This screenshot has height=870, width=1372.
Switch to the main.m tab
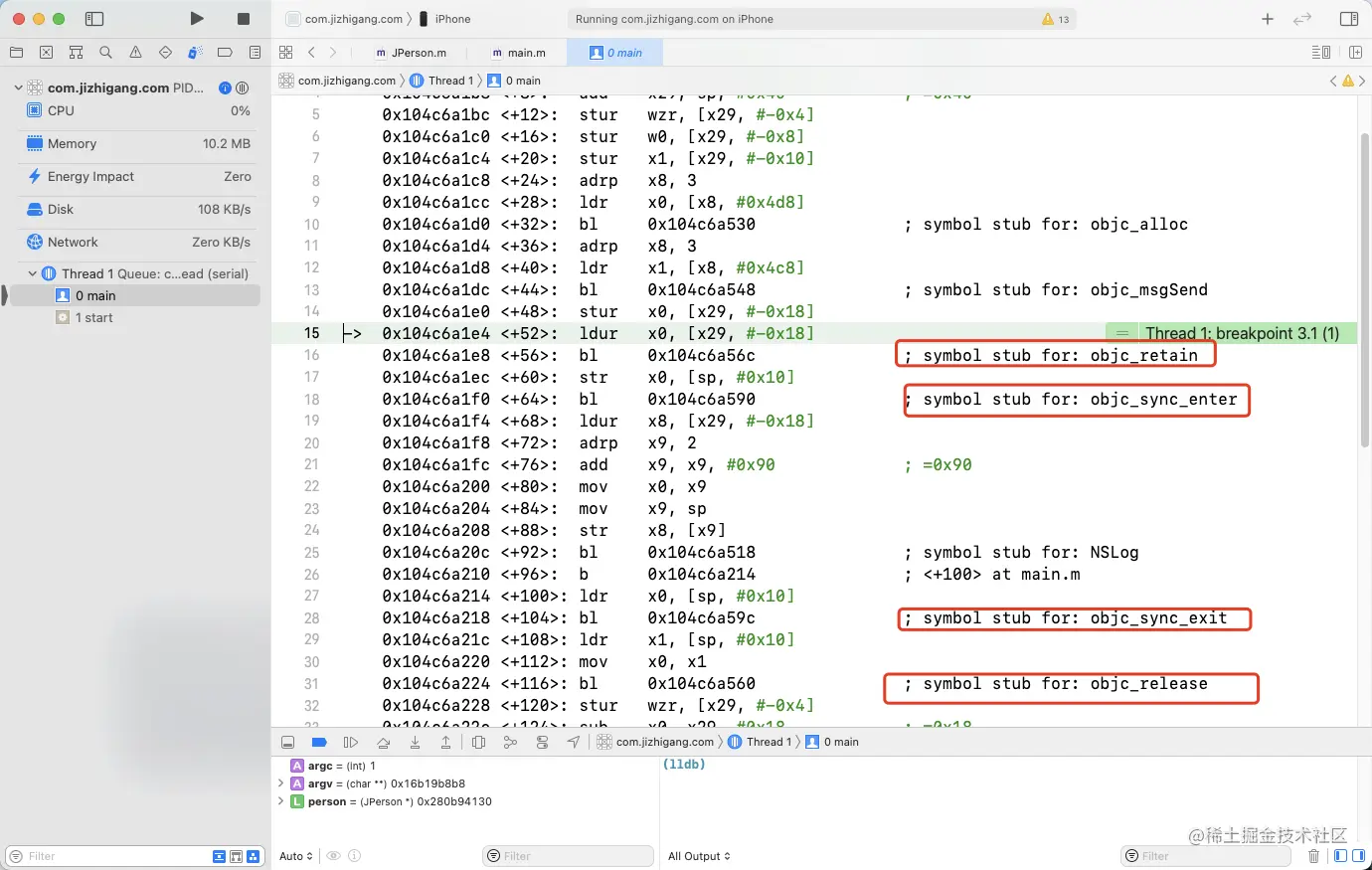519,53
